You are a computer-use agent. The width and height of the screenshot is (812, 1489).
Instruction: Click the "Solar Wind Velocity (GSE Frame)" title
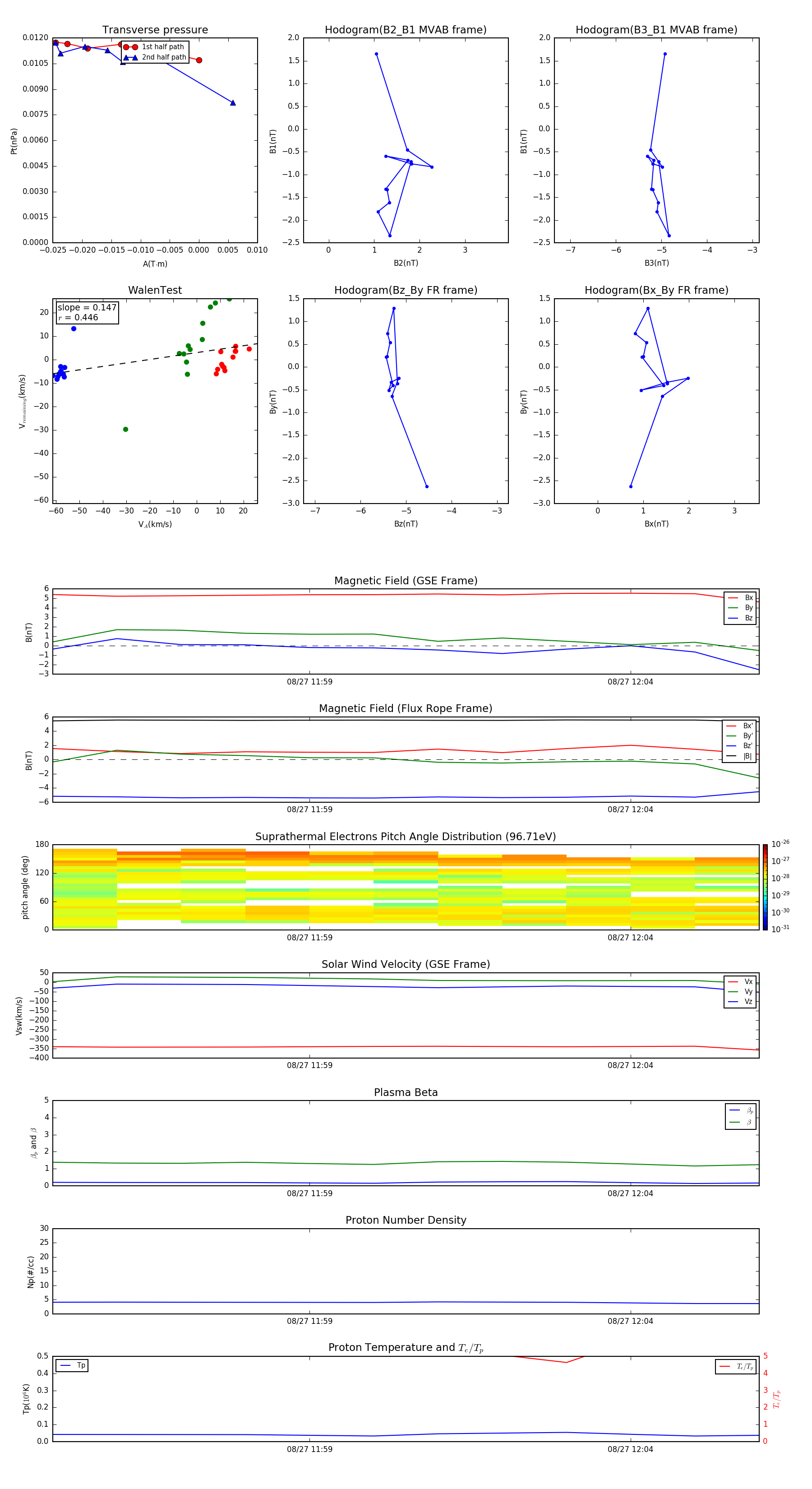(x=406, y=964)
